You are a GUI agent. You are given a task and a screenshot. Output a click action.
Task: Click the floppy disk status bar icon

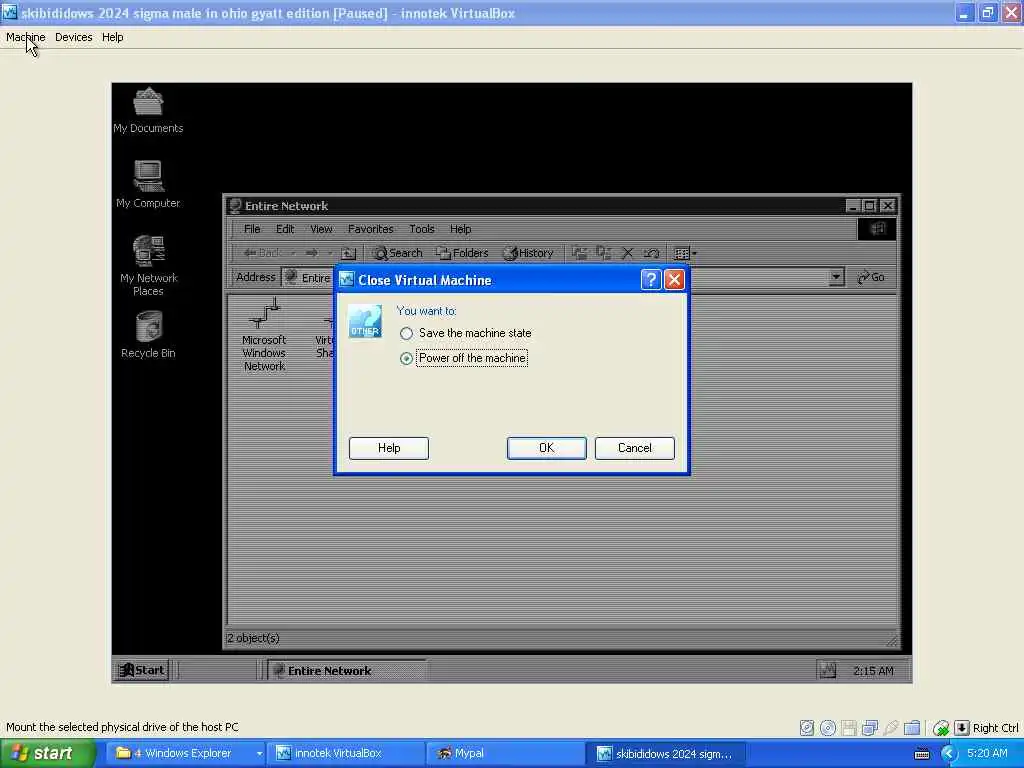[x=849, y=728]
